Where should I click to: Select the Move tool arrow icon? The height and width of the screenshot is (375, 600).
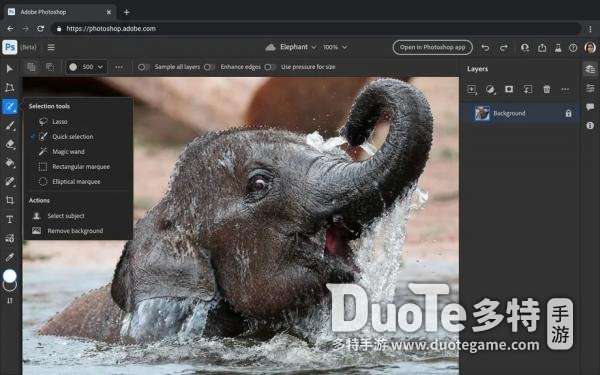coord(10,68)
